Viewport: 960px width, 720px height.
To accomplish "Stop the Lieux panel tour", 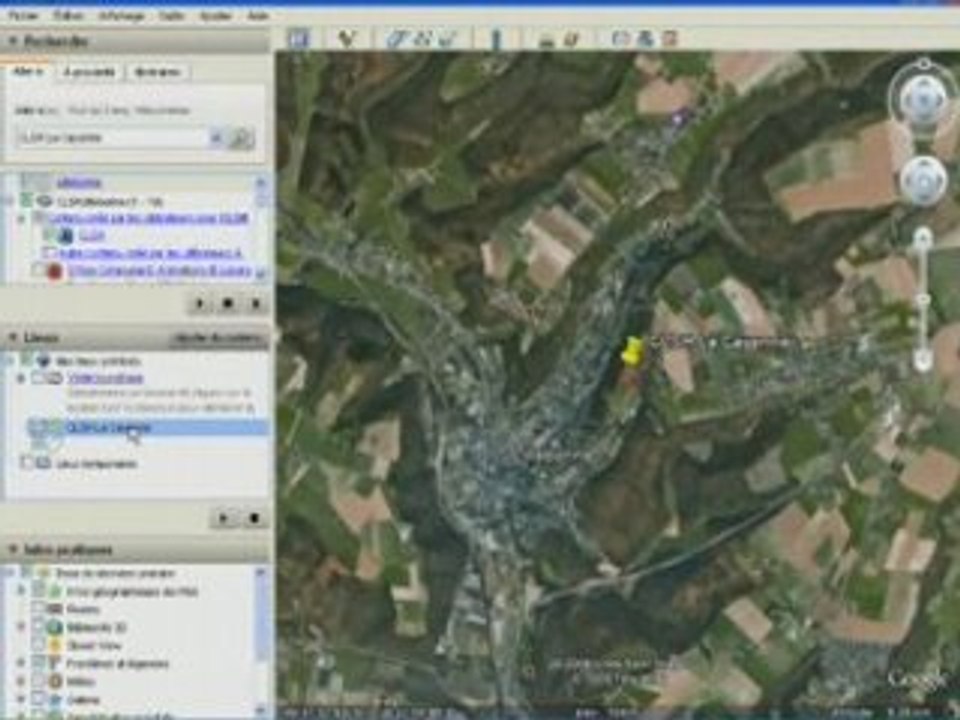I will coord(254,518).
